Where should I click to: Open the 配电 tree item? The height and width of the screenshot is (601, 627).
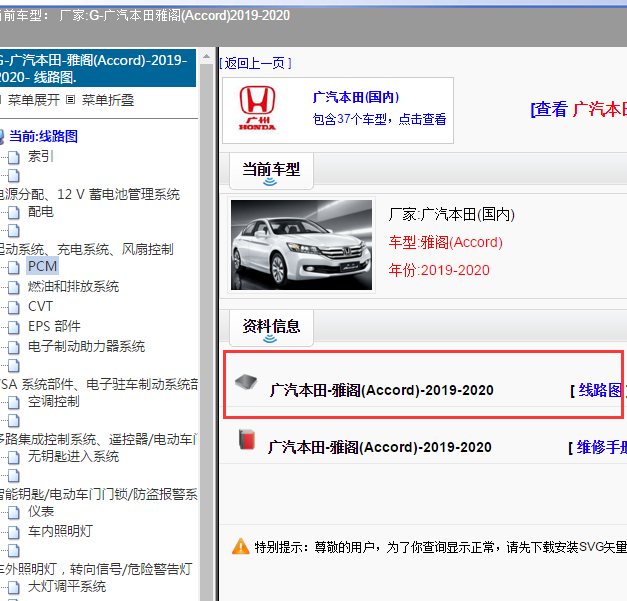(x=40, y=212)
